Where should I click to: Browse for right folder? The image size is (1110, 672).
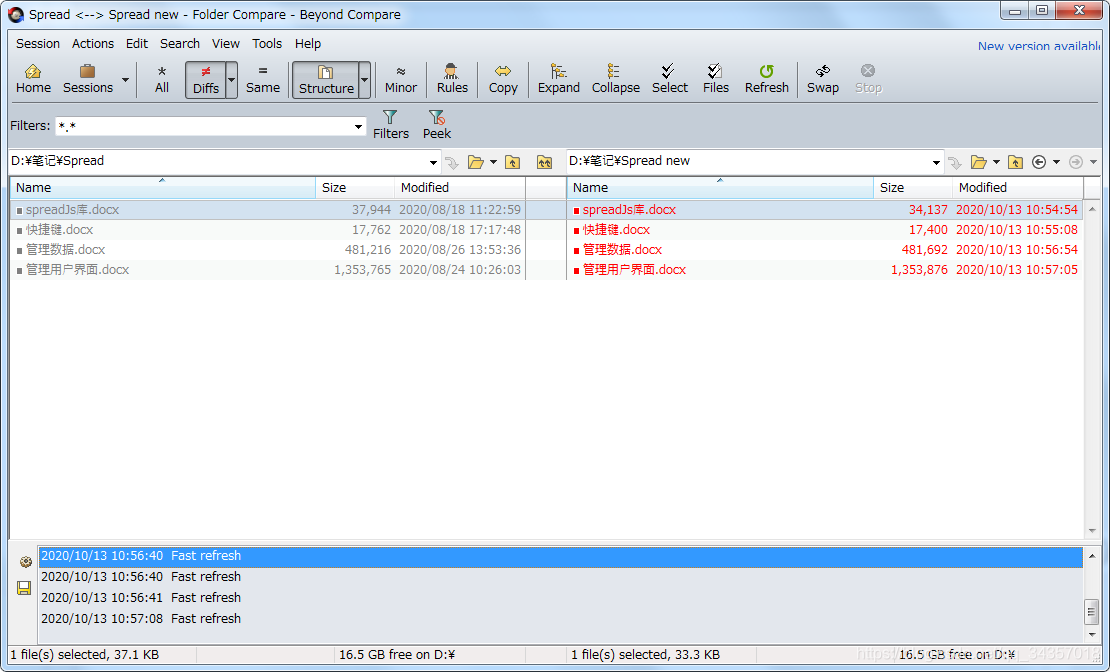click(x=978, y=162)
